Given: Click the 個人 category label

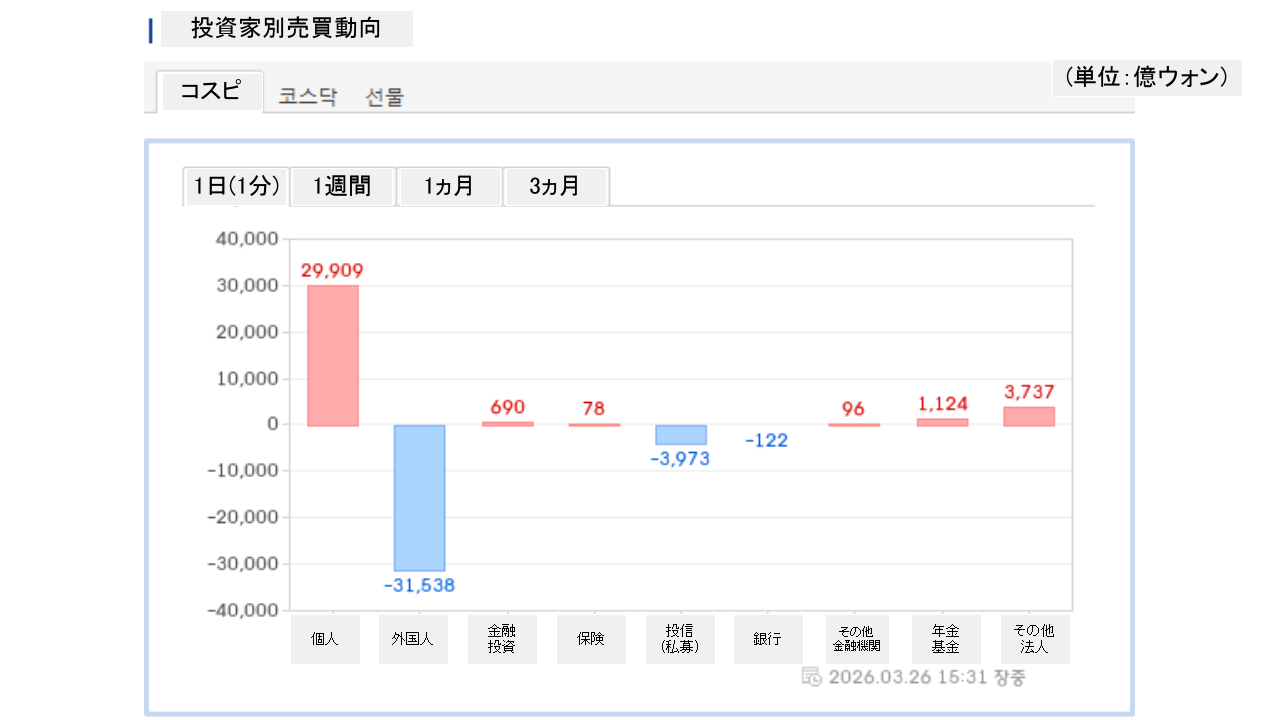Looking at the screenshot, I should click(325, 639).
